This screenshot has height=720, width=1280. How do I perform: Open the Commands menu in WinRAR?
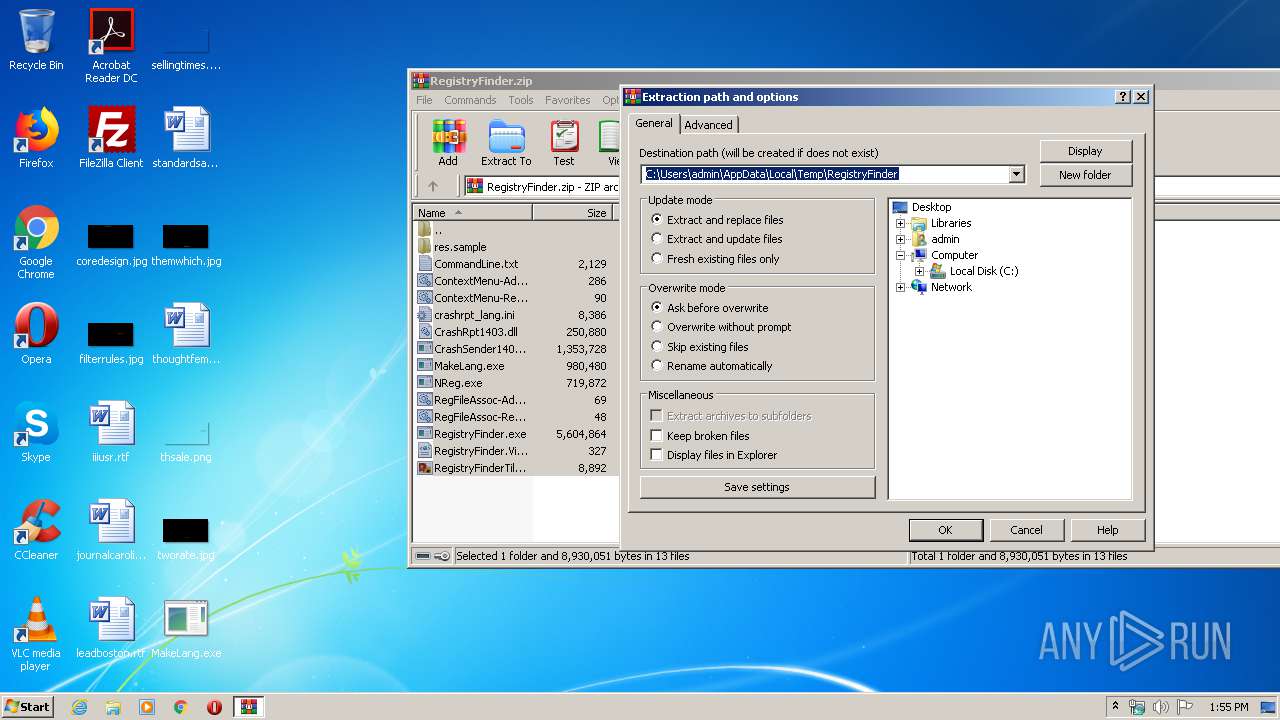[470, 100]
